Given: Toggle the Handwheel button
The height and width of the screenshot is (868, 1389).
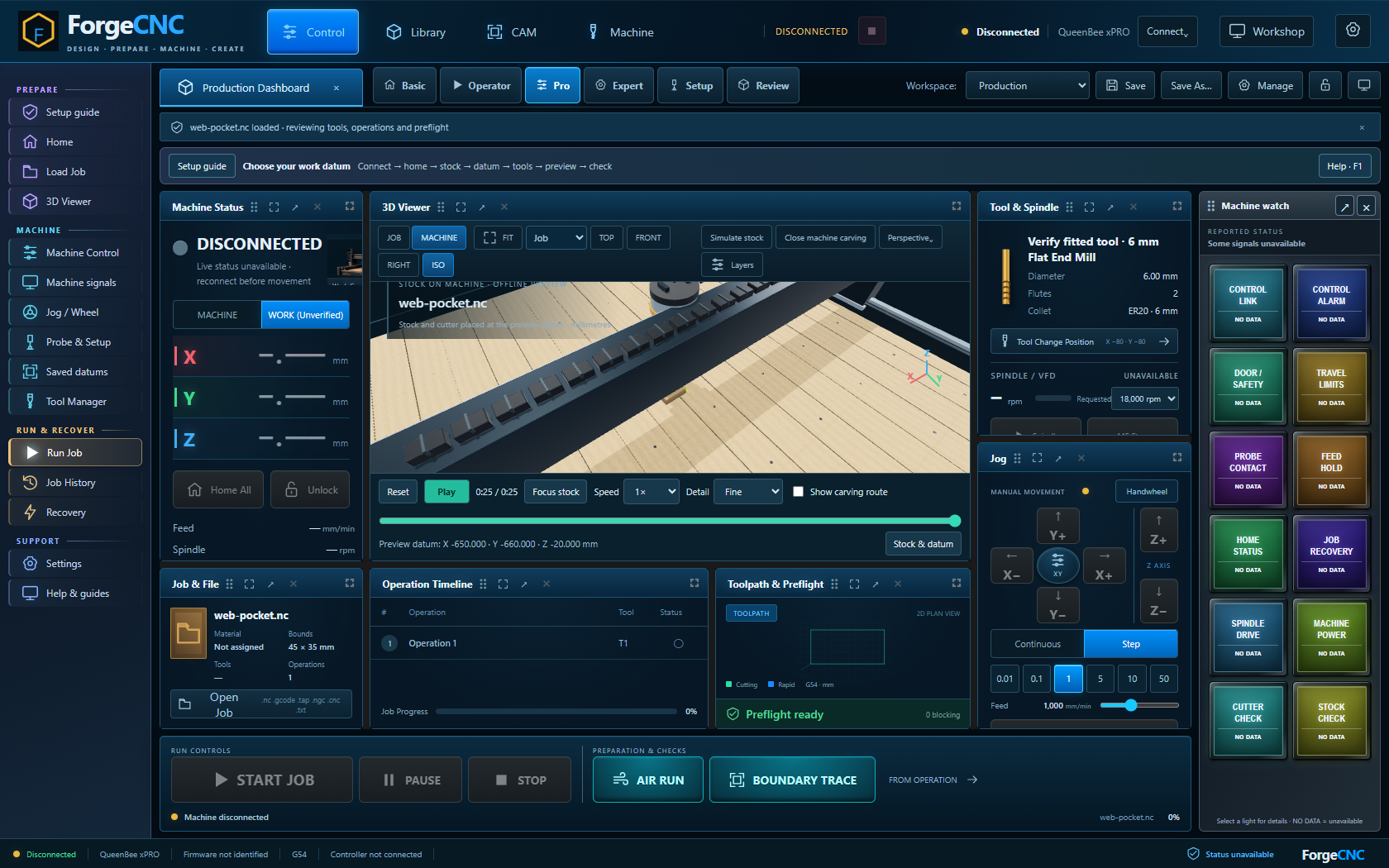Looking at the screenshot, I should (x=1147, y=491).
